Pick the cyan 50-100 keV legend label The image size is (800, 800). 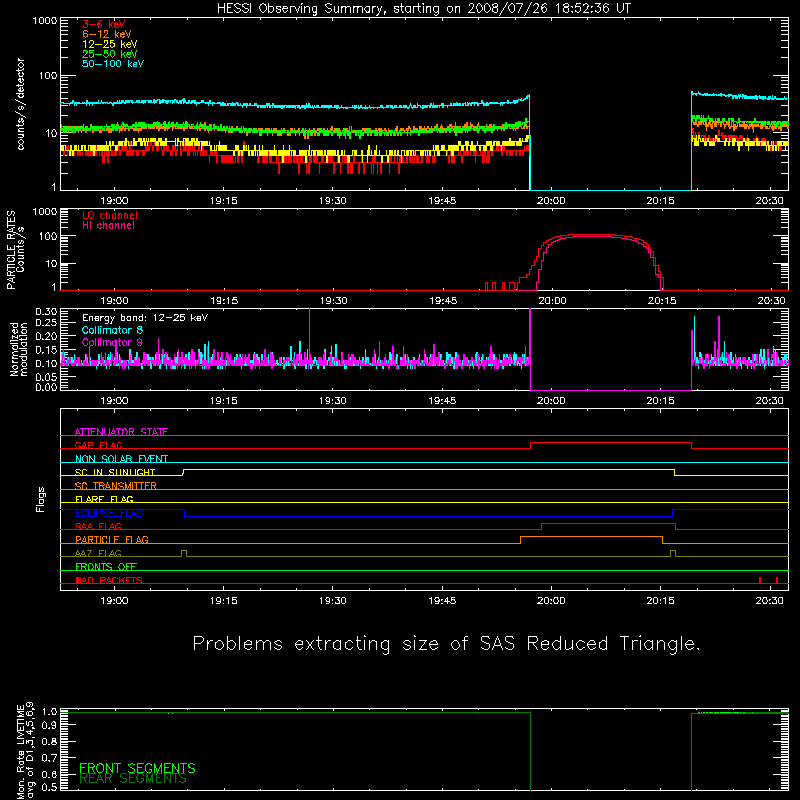point(113,64)
